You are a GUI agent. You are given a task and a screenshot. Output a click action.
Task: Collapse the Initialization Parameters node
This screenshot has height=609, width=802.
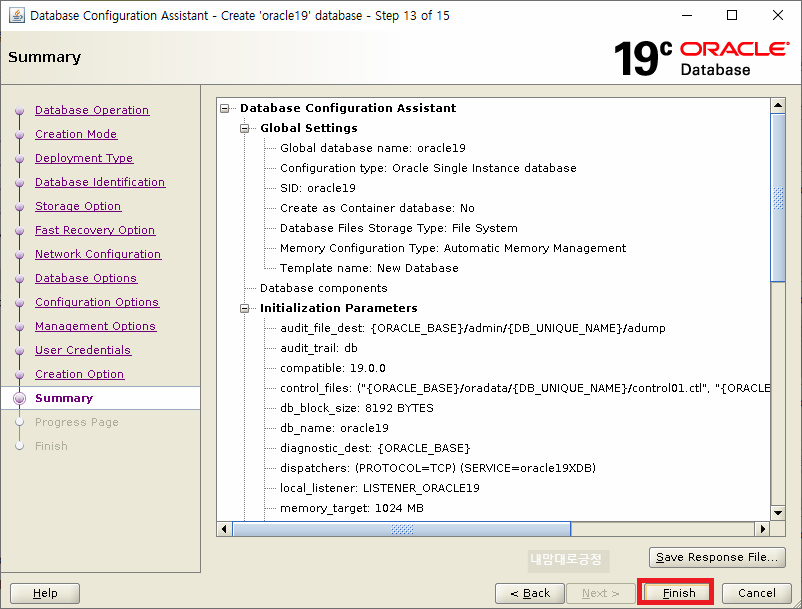(244, 308)
